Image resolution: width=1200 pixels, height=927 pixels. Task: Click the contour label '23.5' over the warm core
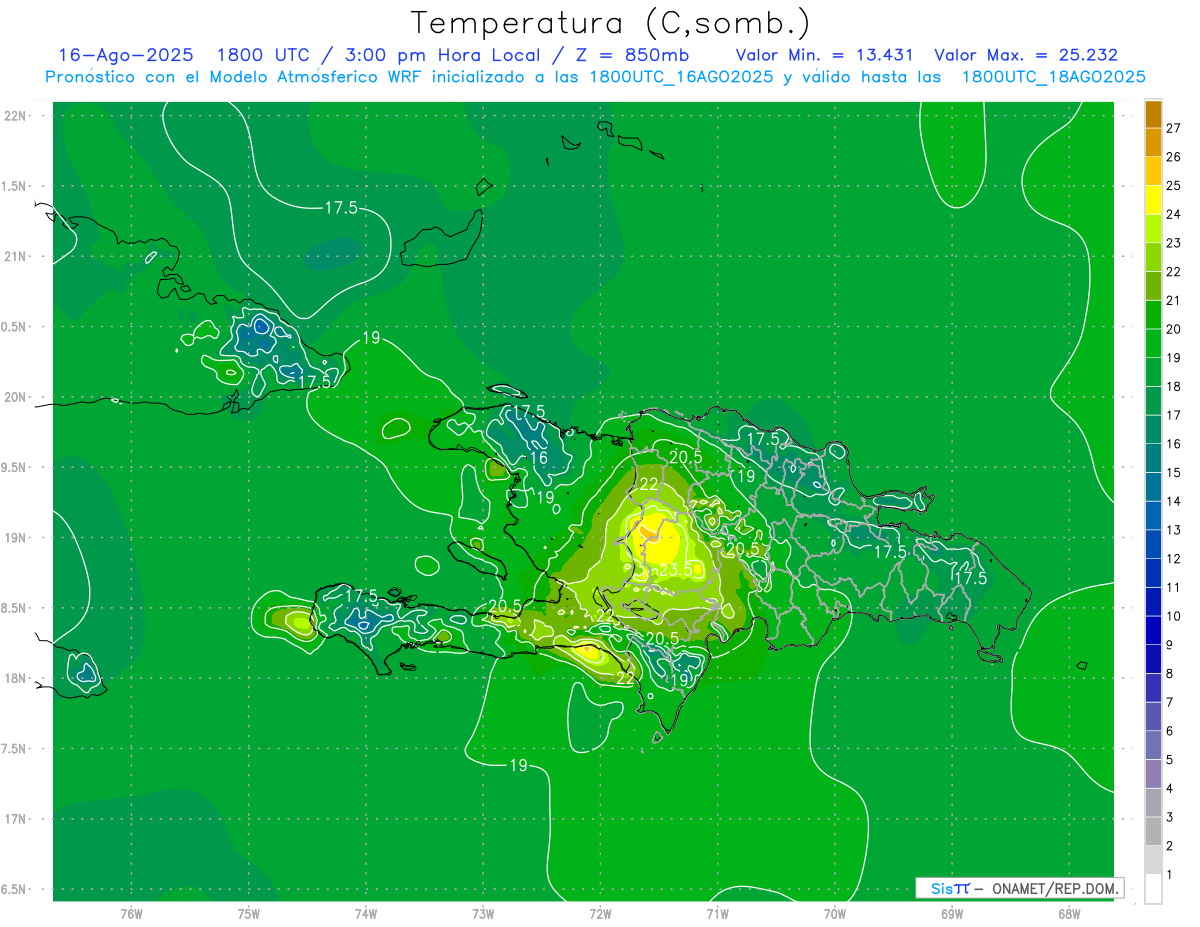(676, 570)
